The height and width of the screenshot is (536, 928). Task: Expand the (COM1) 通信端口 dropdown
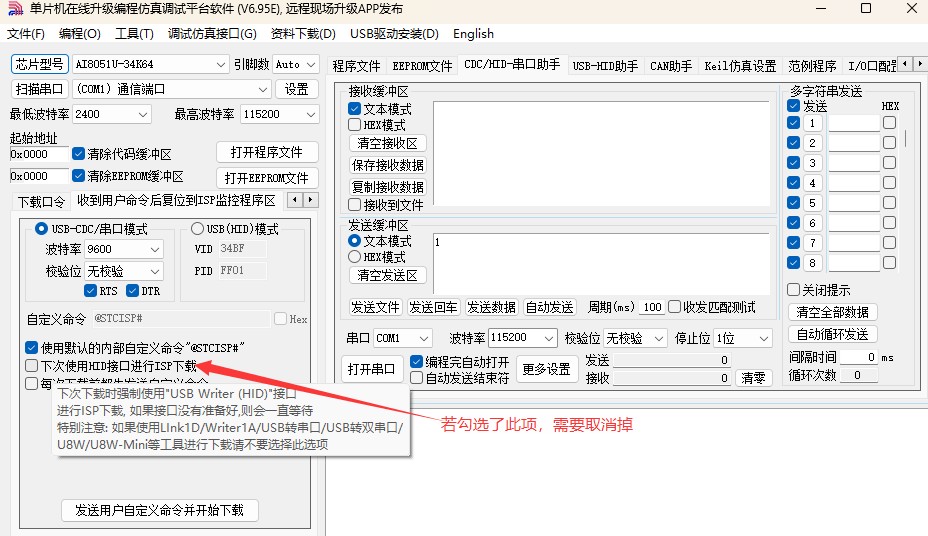tap(262, 89)
